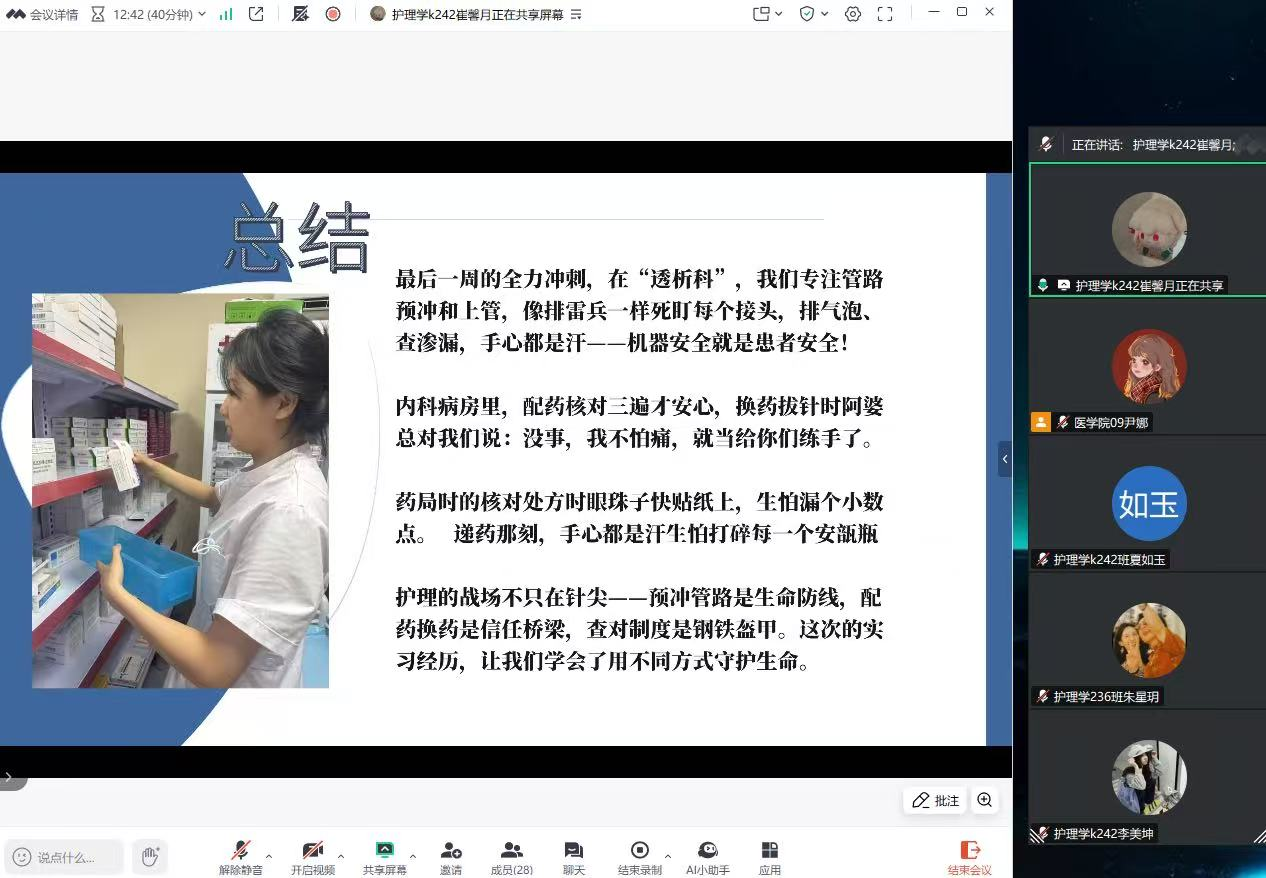
Task: Open the layout view dropdown in top bar
Action: point(767,14)
